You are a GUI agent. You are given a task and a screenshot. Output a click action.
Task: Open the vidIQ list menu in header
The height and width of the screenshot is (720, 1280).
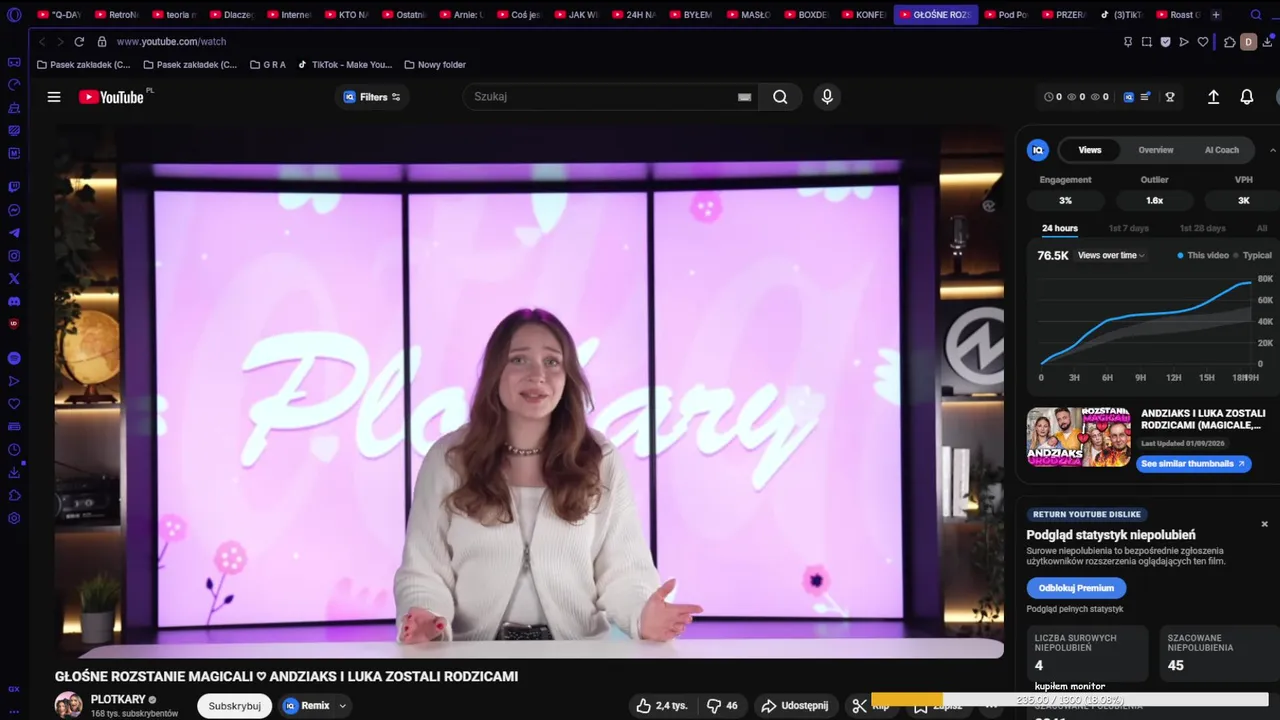(x=1145, y=97)
